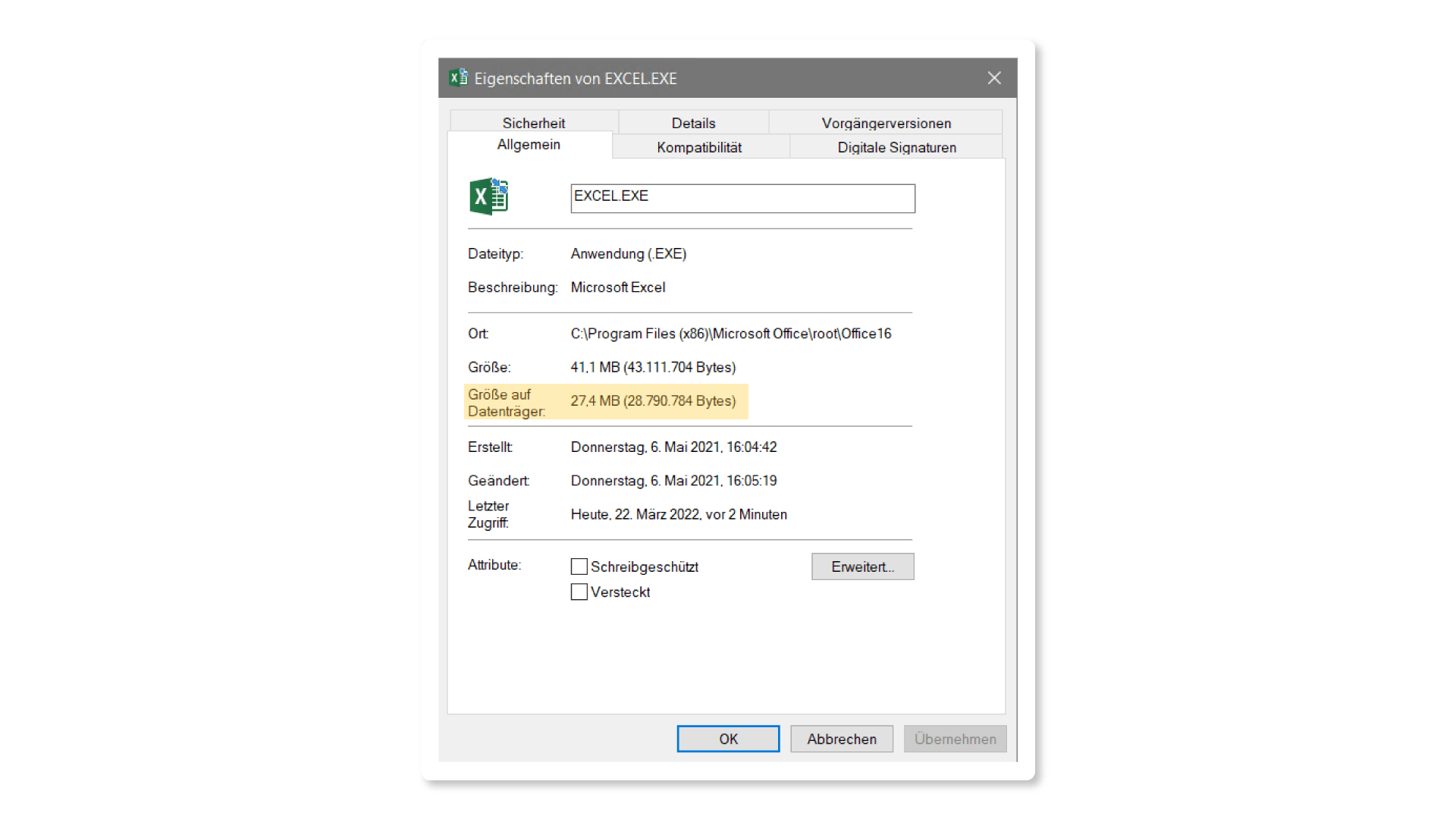Image resolution: width=1456 pixels, height=819 pixels.
Task: Click the EXCEL.EXE filename input field
Action: click(742, 198)
